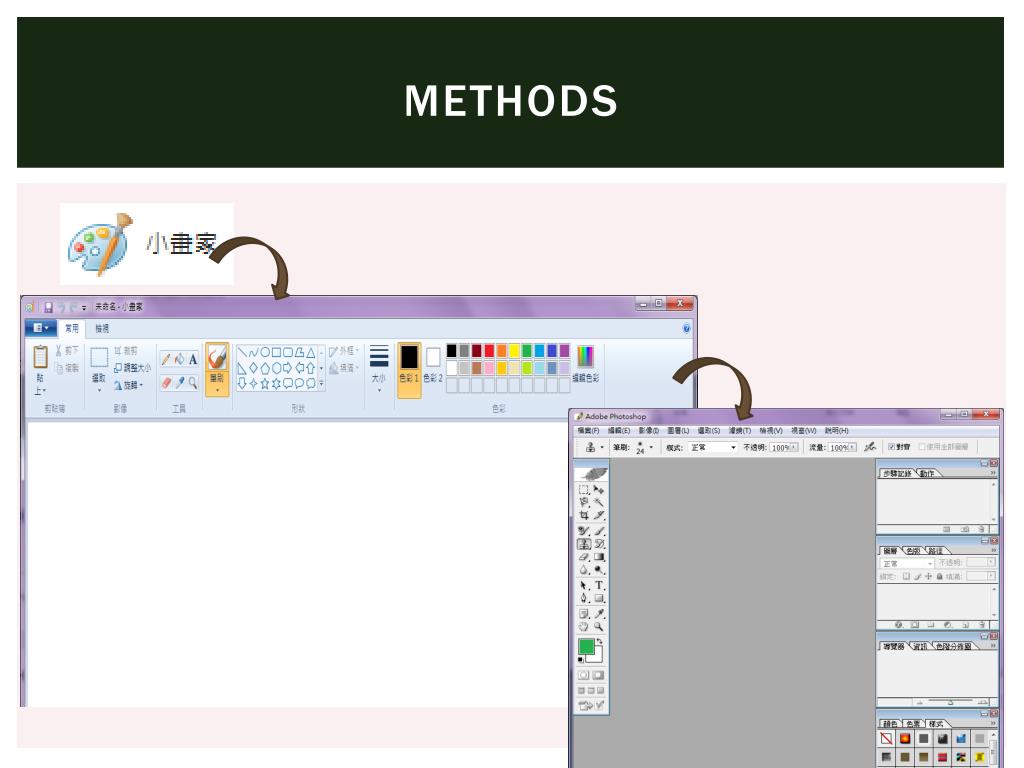The width and height of the screenshot is (1024, 768).
Task: Select the Zoom tool in Photoshop toolbox
Action: [599, 626]
